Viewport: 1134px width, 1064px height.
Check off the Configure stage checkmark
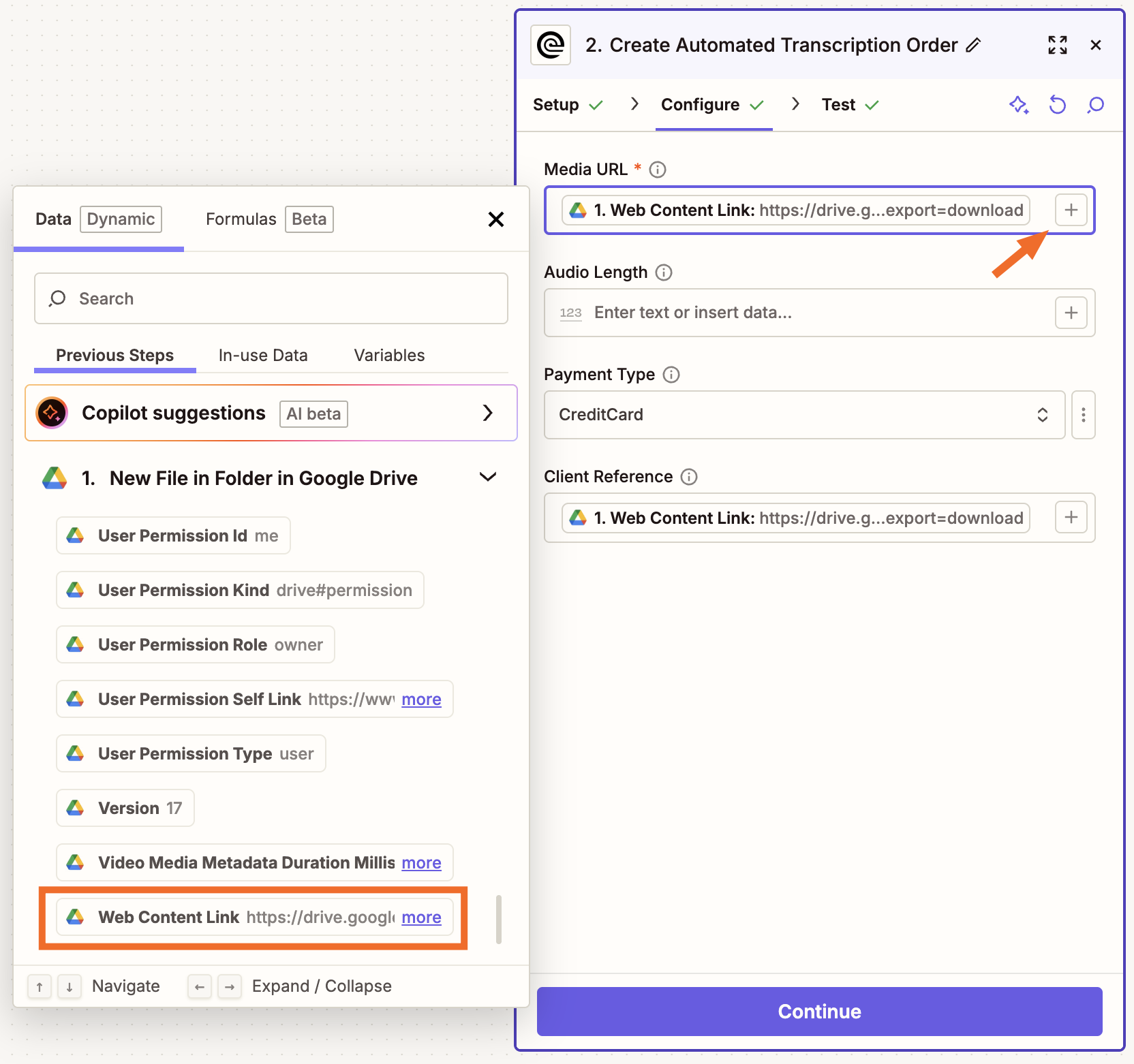(758, 105)
